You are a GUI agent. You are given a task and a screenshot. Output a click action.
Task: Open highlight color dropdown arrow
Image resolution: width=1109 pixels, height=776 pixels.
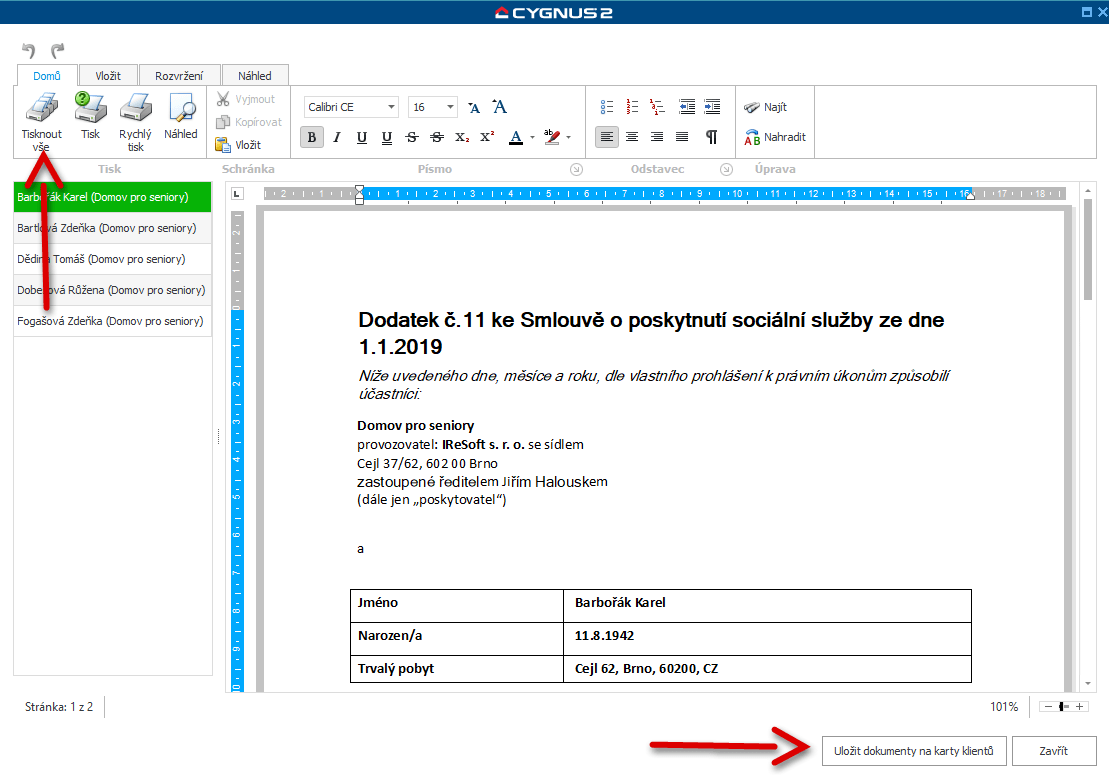point(569,137)
